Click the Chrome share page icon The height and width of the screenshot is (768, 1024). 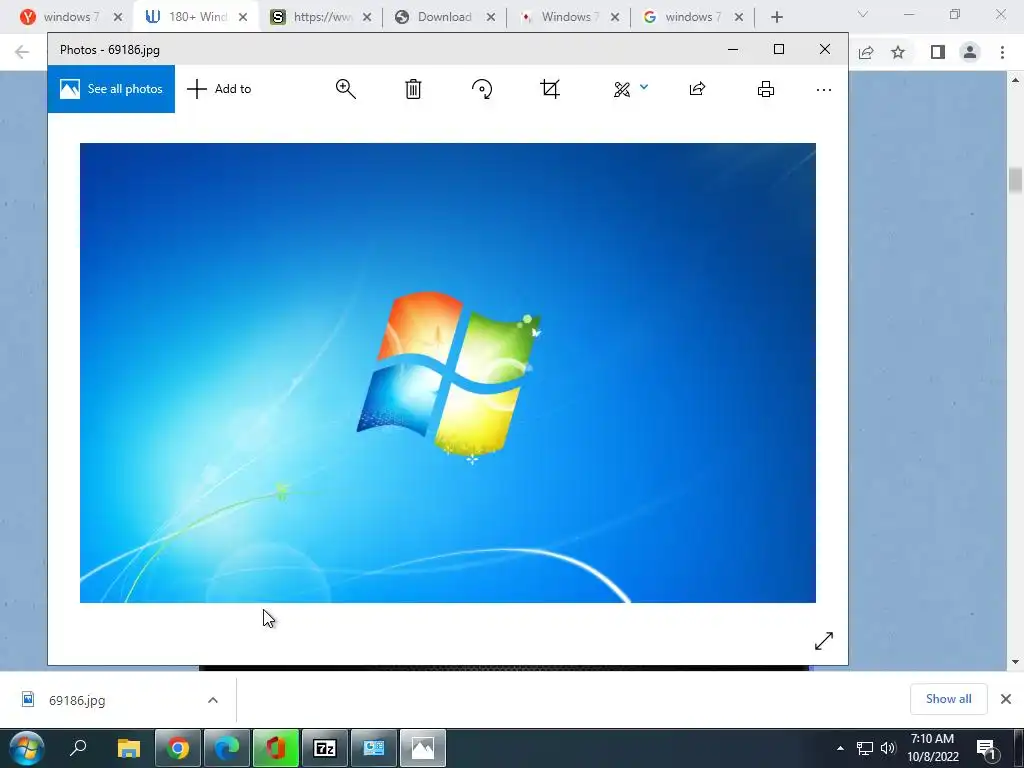pos(866,52)
